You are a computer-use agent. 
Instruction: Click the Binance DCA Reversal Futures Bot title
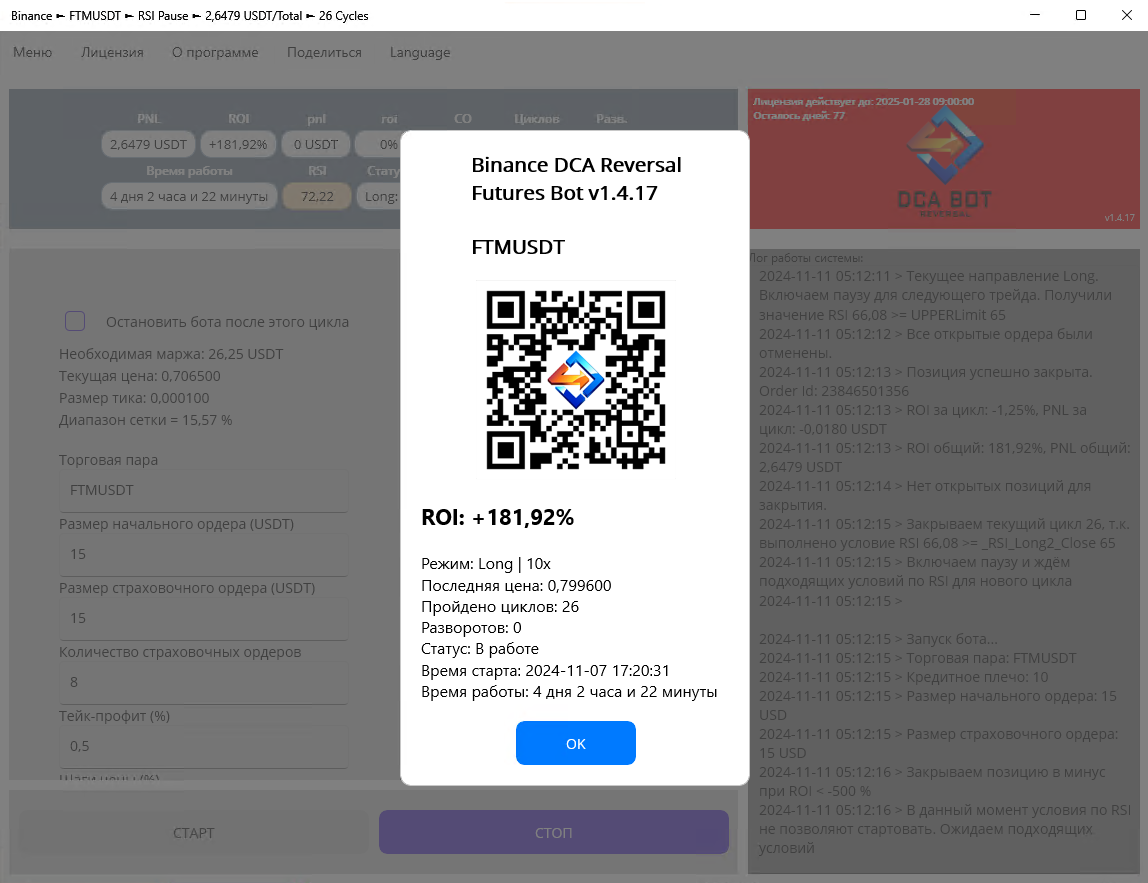pos(576,179)
